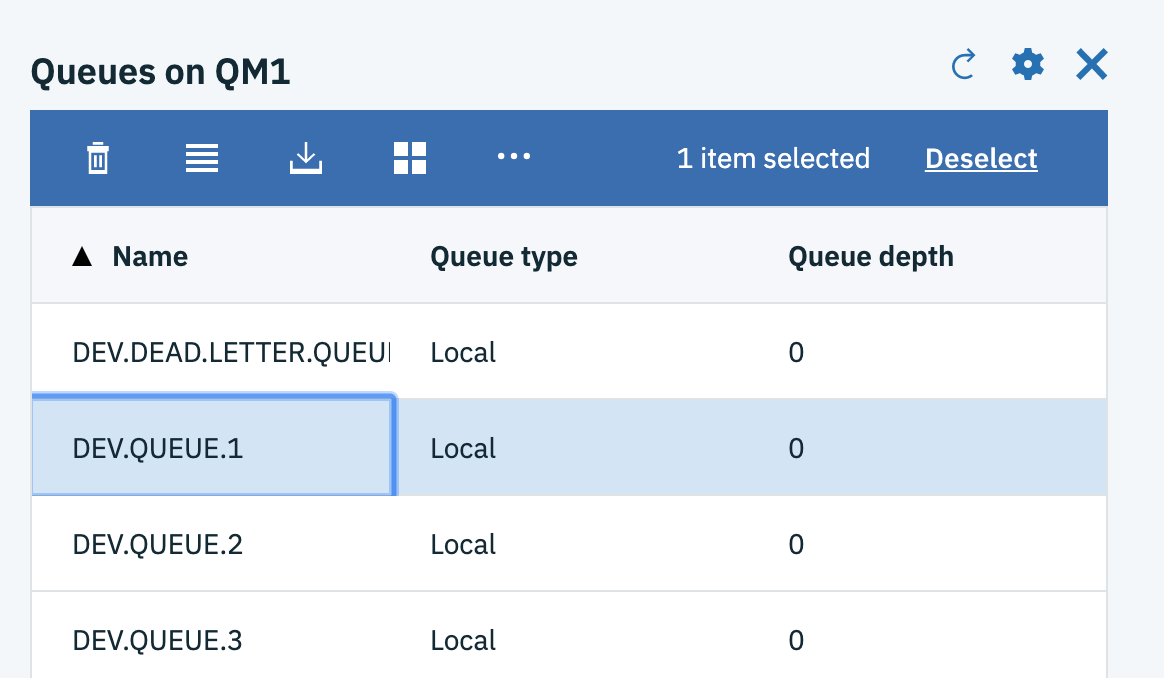Open the more actions ellipsis menu
The width and height of the screenshot is (1164, 678).
[x=514, y=157]
